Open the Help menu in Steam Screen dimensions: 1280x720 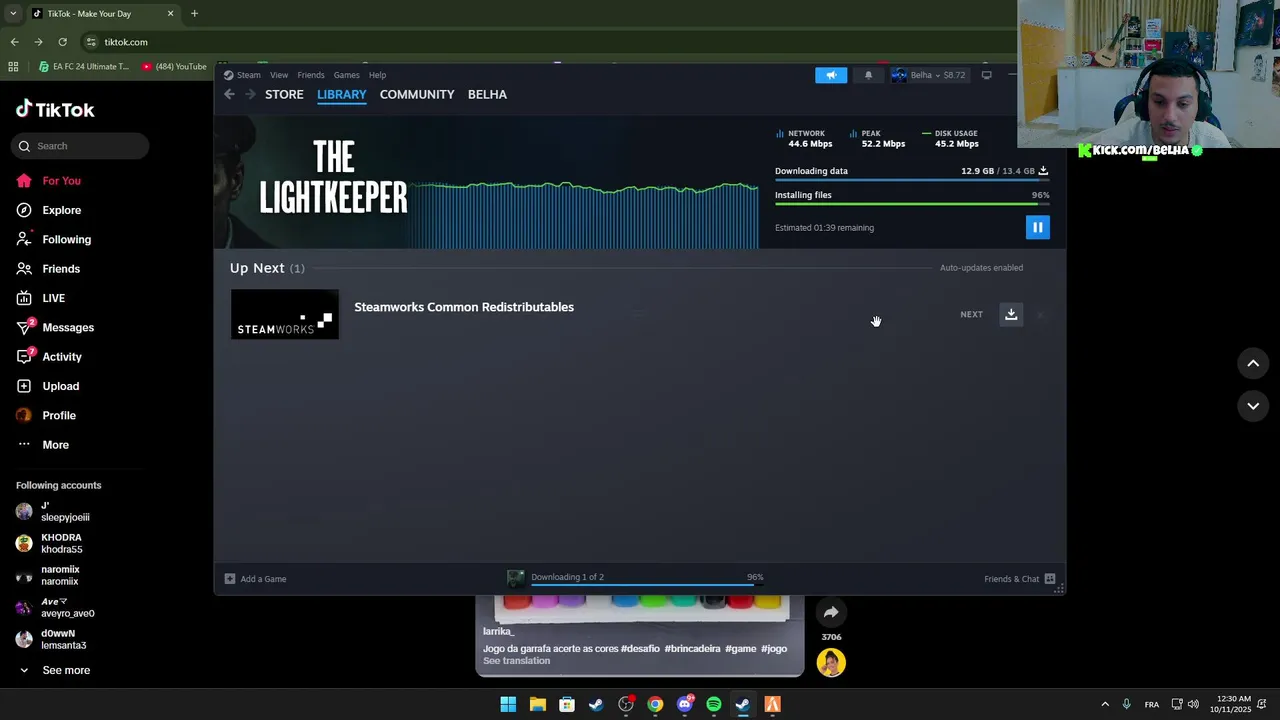coord(377,75)
